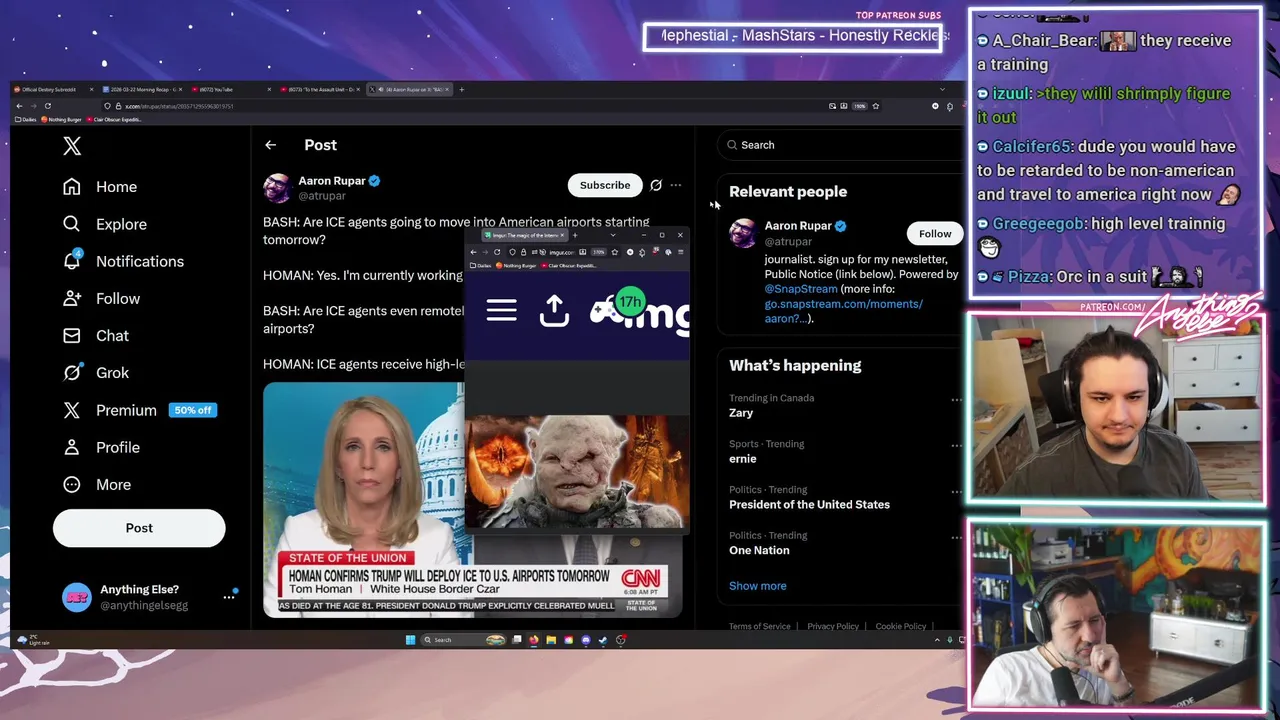Open the Zary trending topic
The image size is (1280, 720).
(741, 413)
